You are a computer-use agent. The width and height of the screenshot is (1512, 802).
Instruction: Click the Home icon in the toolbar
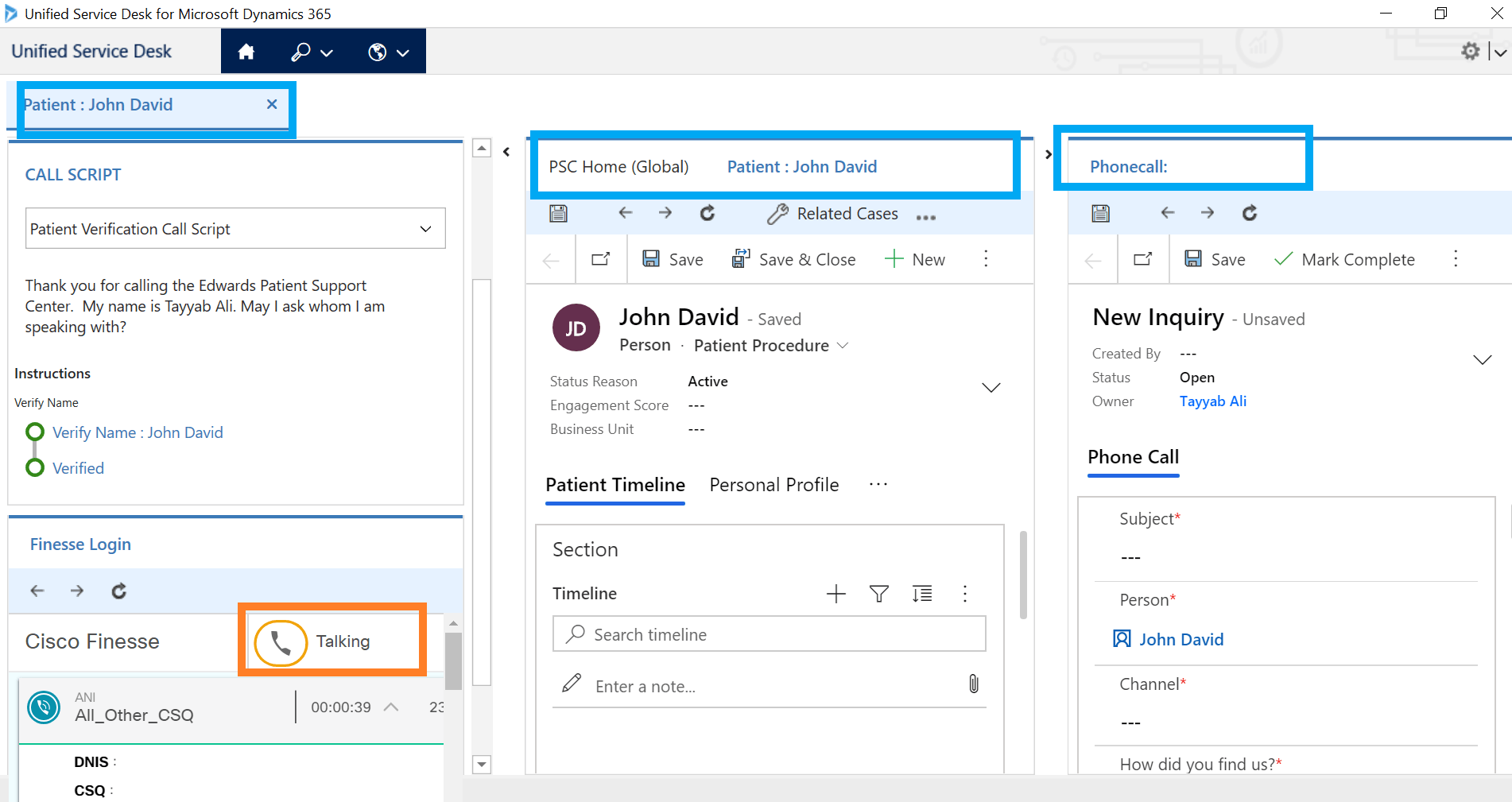pyautogui.click(x=246, y=51)
